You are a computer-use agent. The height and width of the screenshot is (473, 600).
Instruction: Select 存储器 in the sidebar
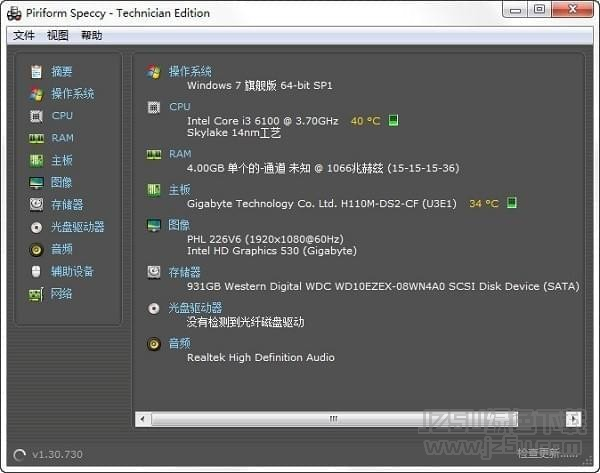pyautogui.click(x=67, y=205)
